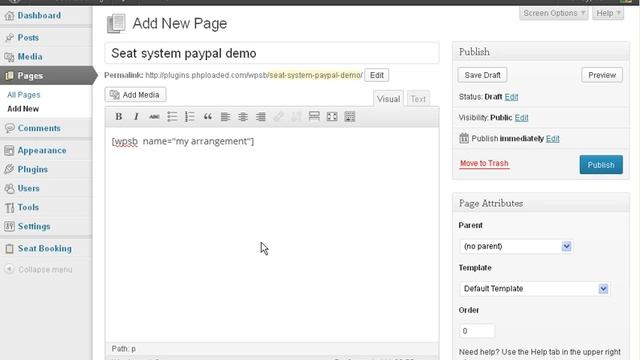
Task: Edit the Draft status
Action: [x=511, y=97]
